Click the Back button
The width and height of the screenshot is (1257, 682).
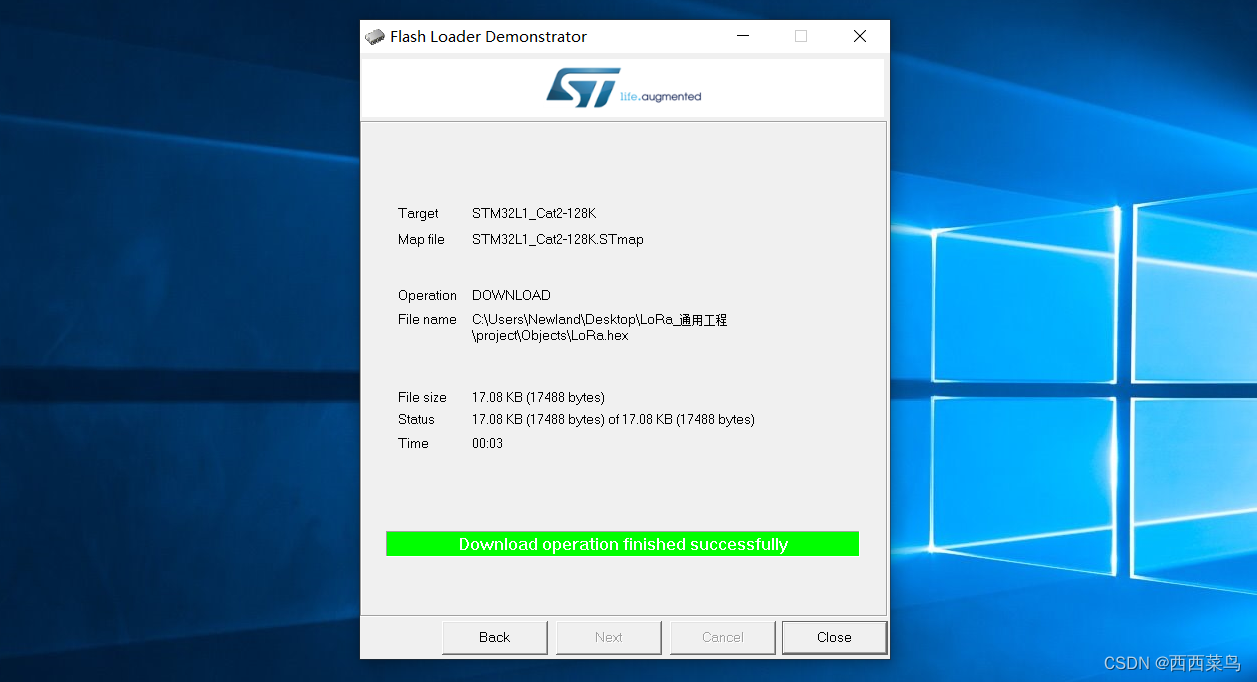tap(494, 637)
